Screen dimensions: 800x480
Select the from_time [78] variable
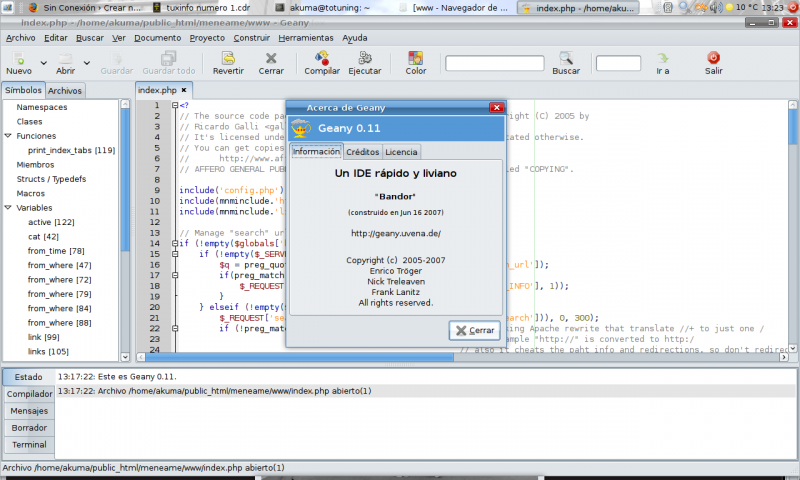(56, 251)
